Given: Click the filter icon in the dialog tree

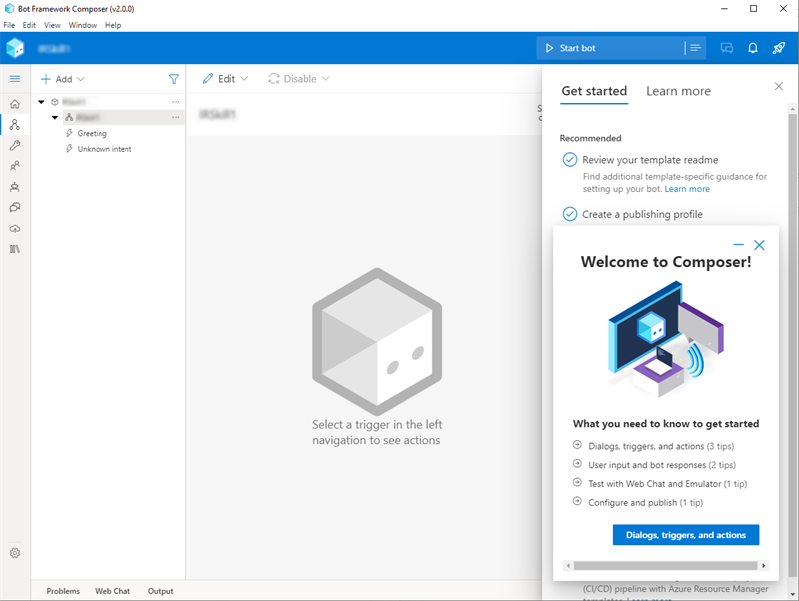Looking at the screenshot, I should coord(174,79).
